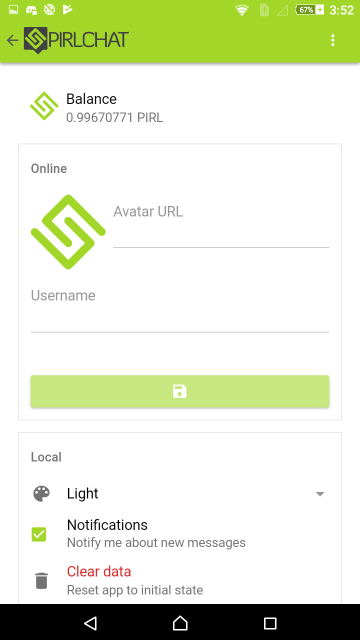
Task: Uncheck the Notifications checkbox
Action: pos(39,534)
